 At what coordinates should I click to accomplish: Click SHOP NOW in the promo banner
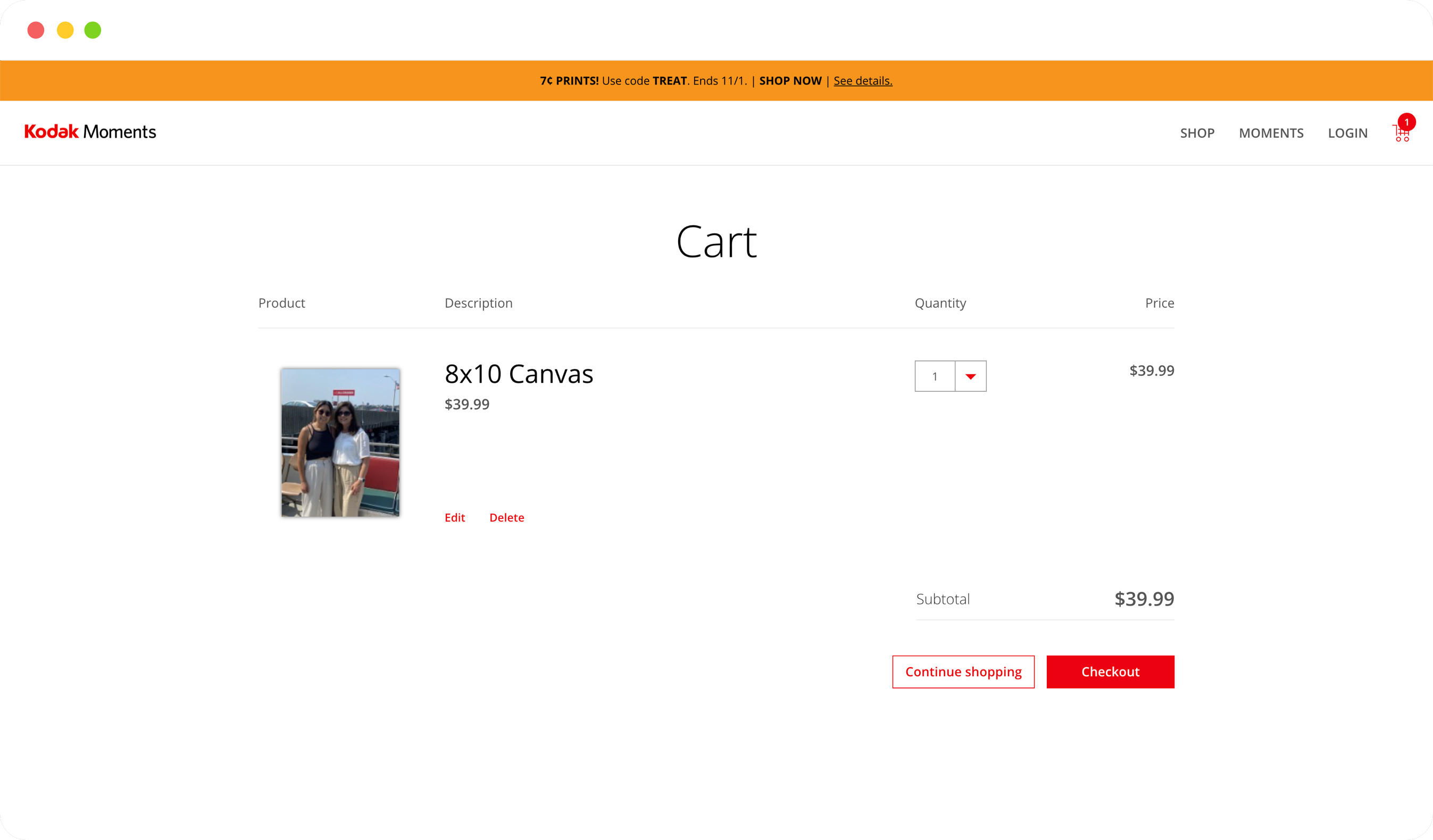[x=790, y=81]
